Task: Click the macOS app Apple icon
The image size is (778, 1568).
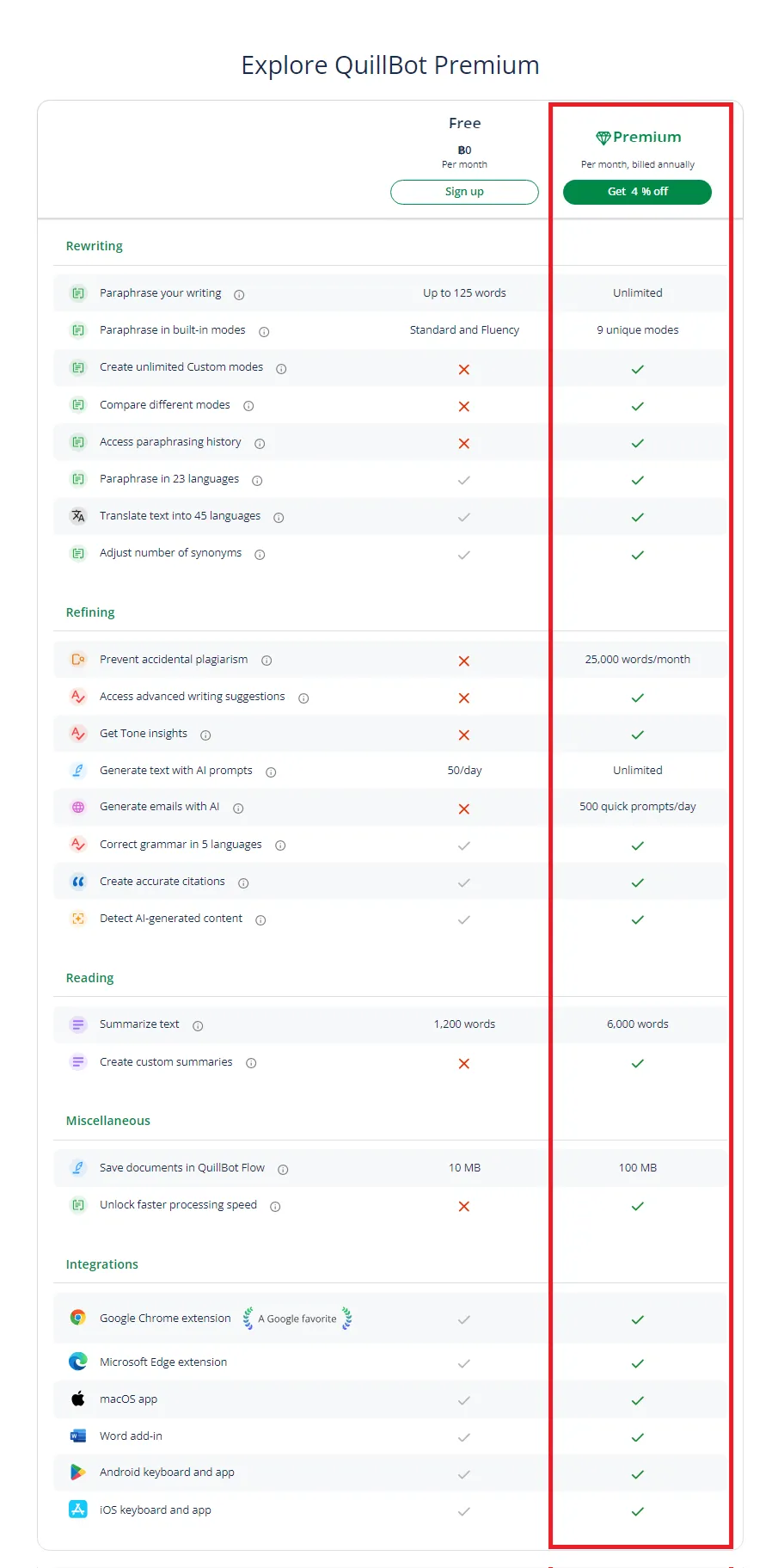Action: point(78,1399)
